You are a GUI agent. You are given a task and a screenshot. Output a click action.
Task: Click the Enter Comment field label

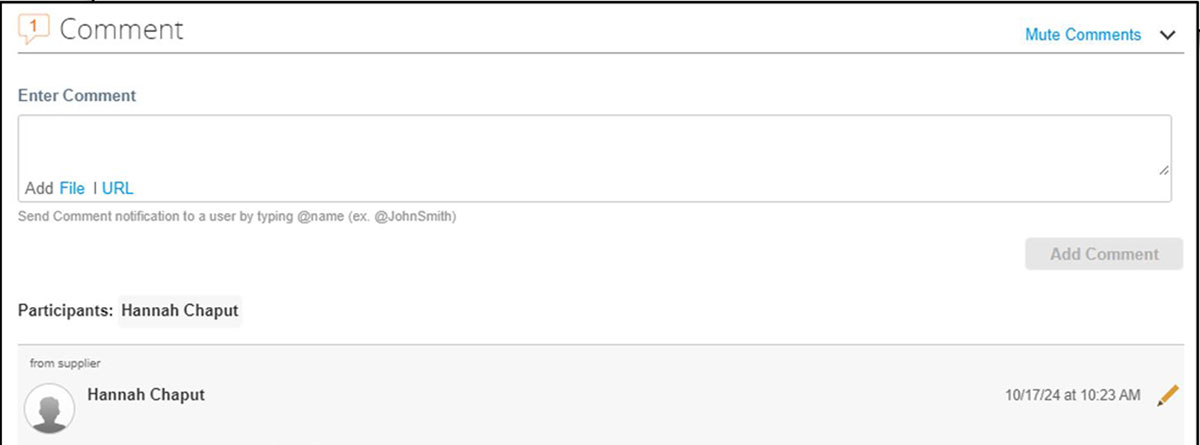[x=77, y=96]
